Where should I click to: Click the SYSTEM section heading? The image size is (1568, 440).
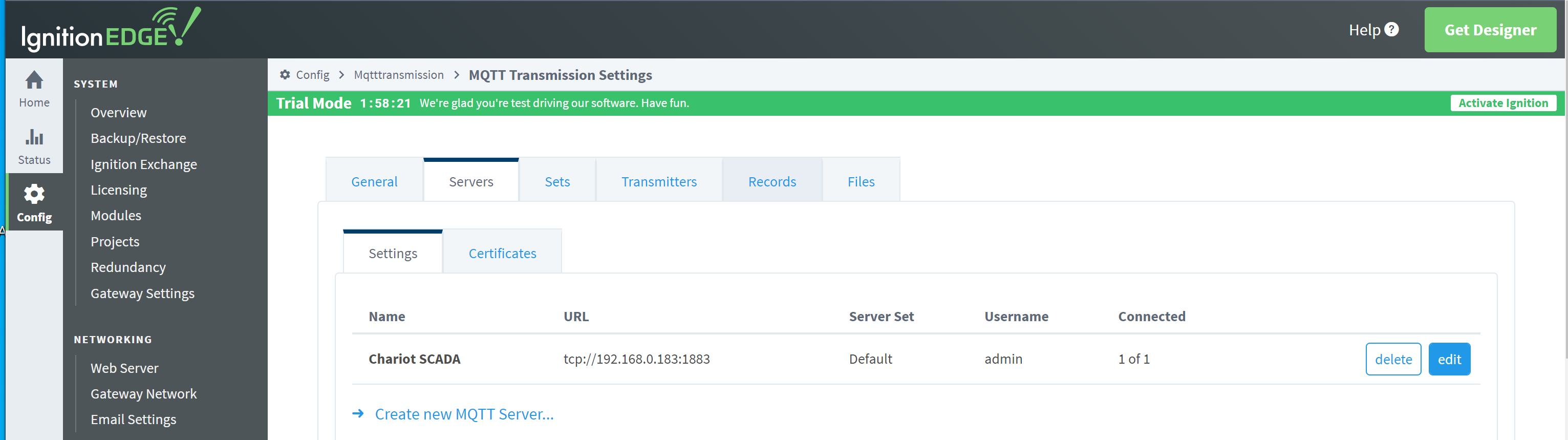[x=96, y=84]
